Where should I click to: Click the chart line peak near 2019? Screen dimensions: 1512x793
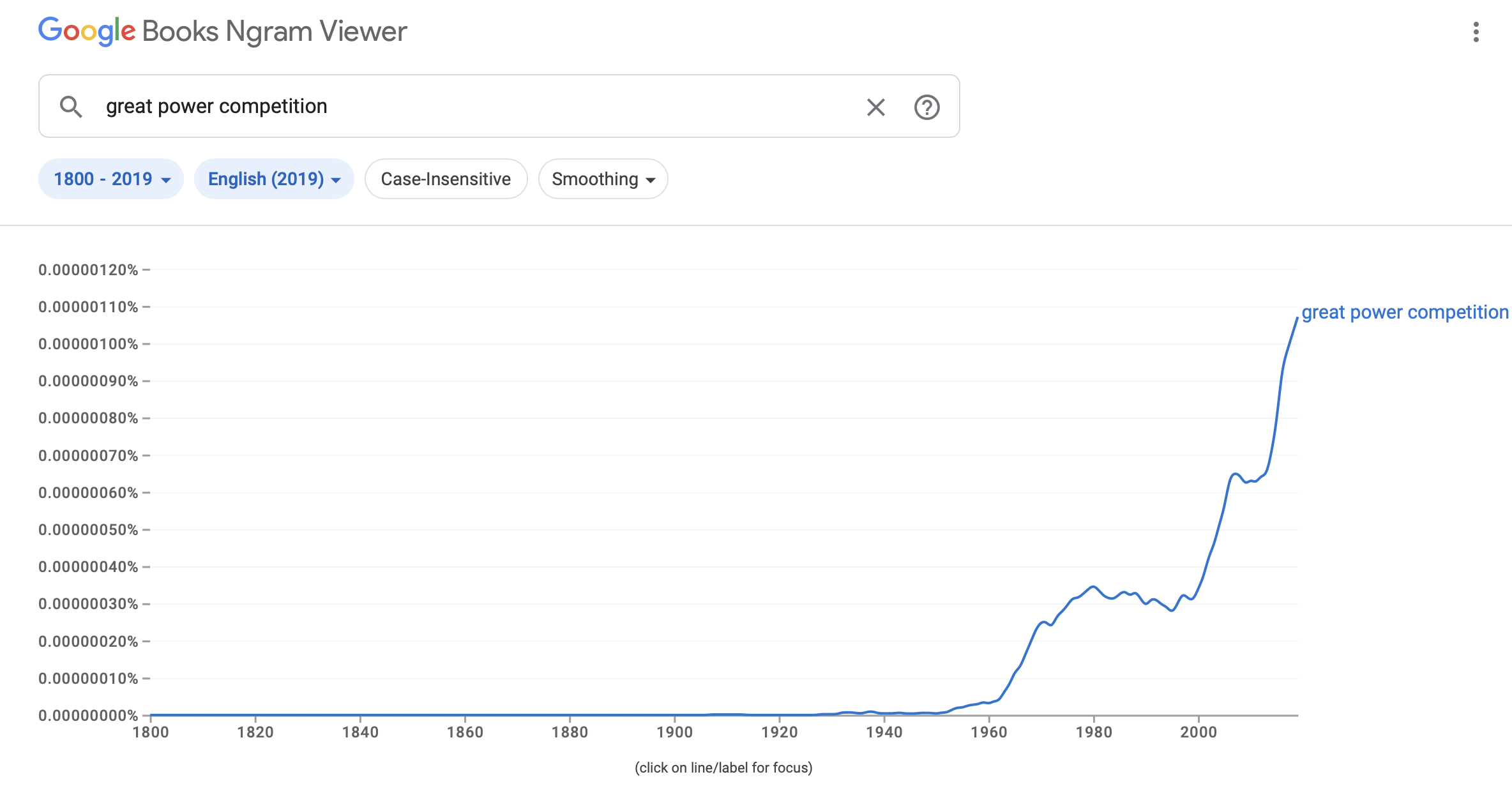tap(1297, 318)
